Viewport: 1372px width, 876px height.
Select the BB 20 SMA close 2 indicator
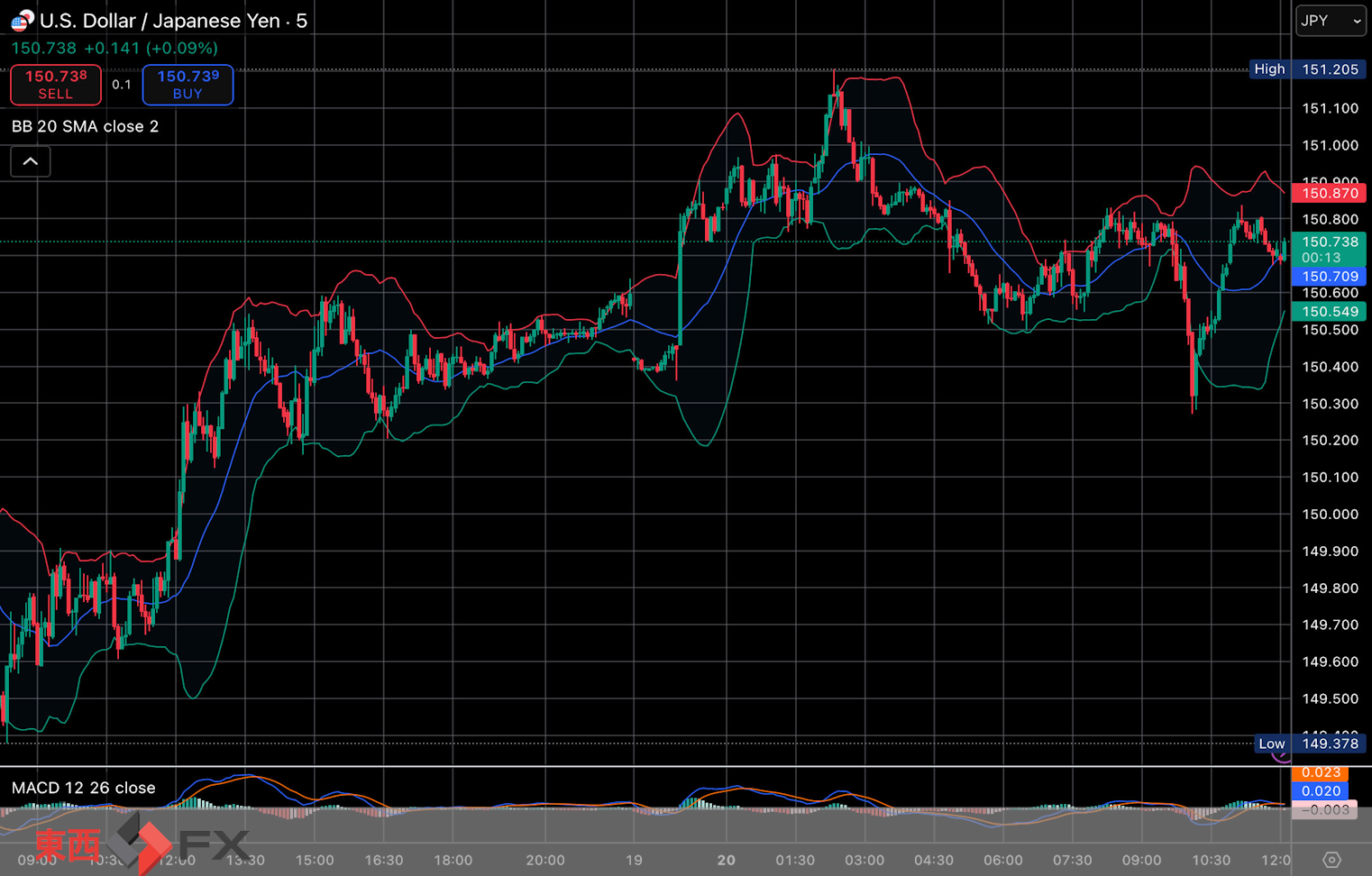pos(86,126)
